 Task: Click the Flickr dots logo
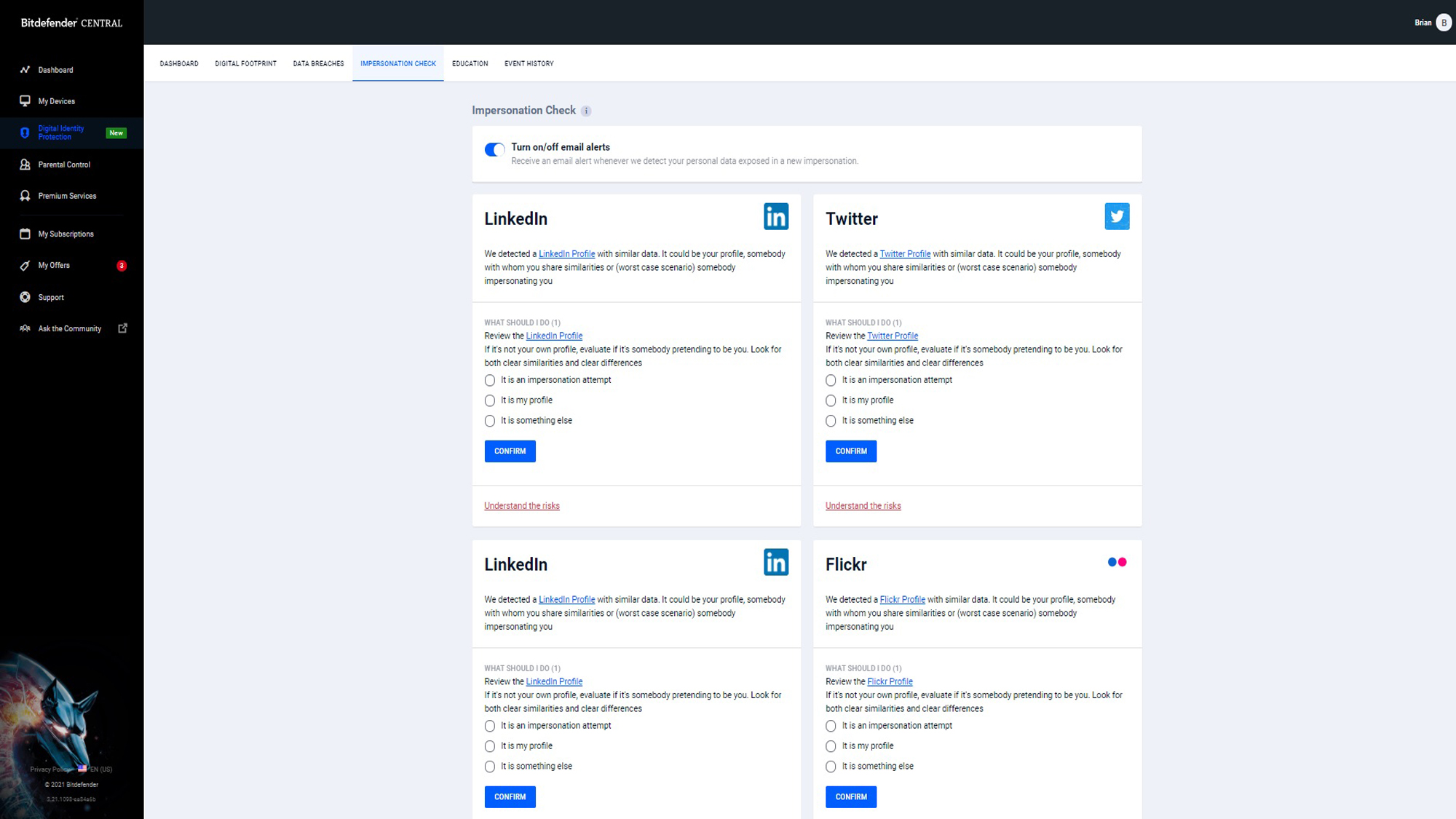1117,562
